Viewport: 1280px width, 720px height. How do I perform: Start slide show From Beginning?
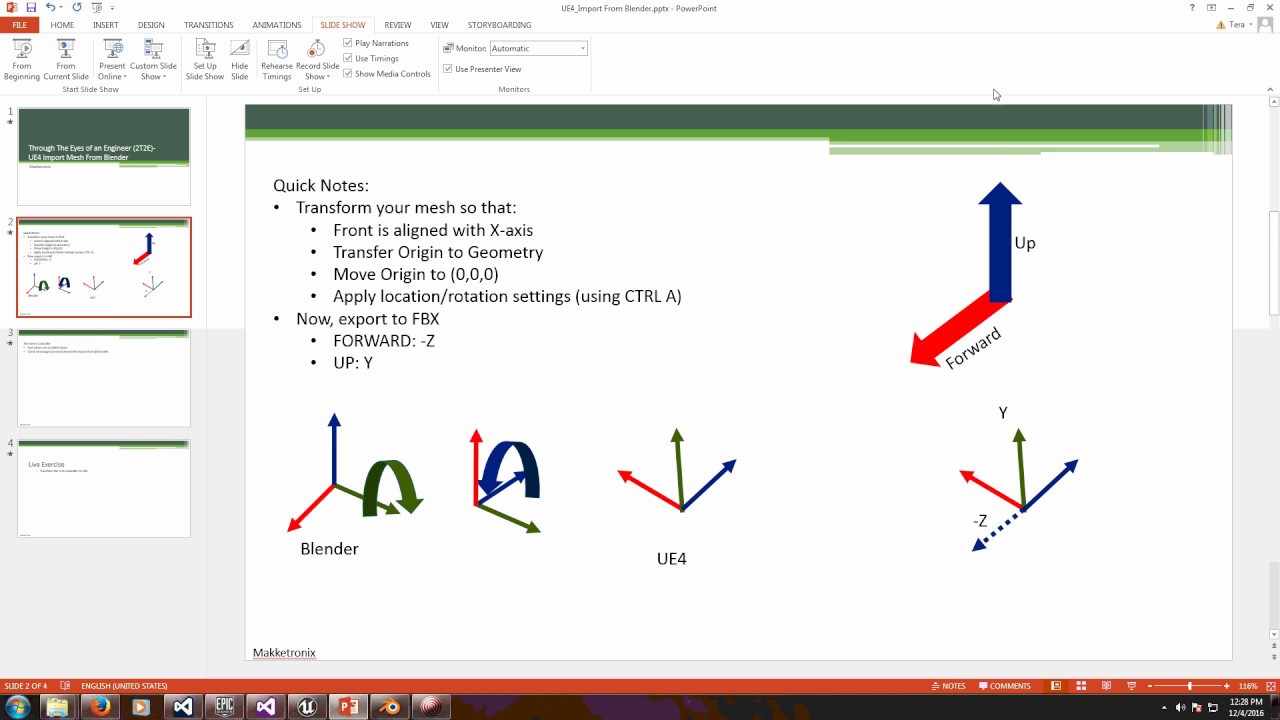pos(22,60)
